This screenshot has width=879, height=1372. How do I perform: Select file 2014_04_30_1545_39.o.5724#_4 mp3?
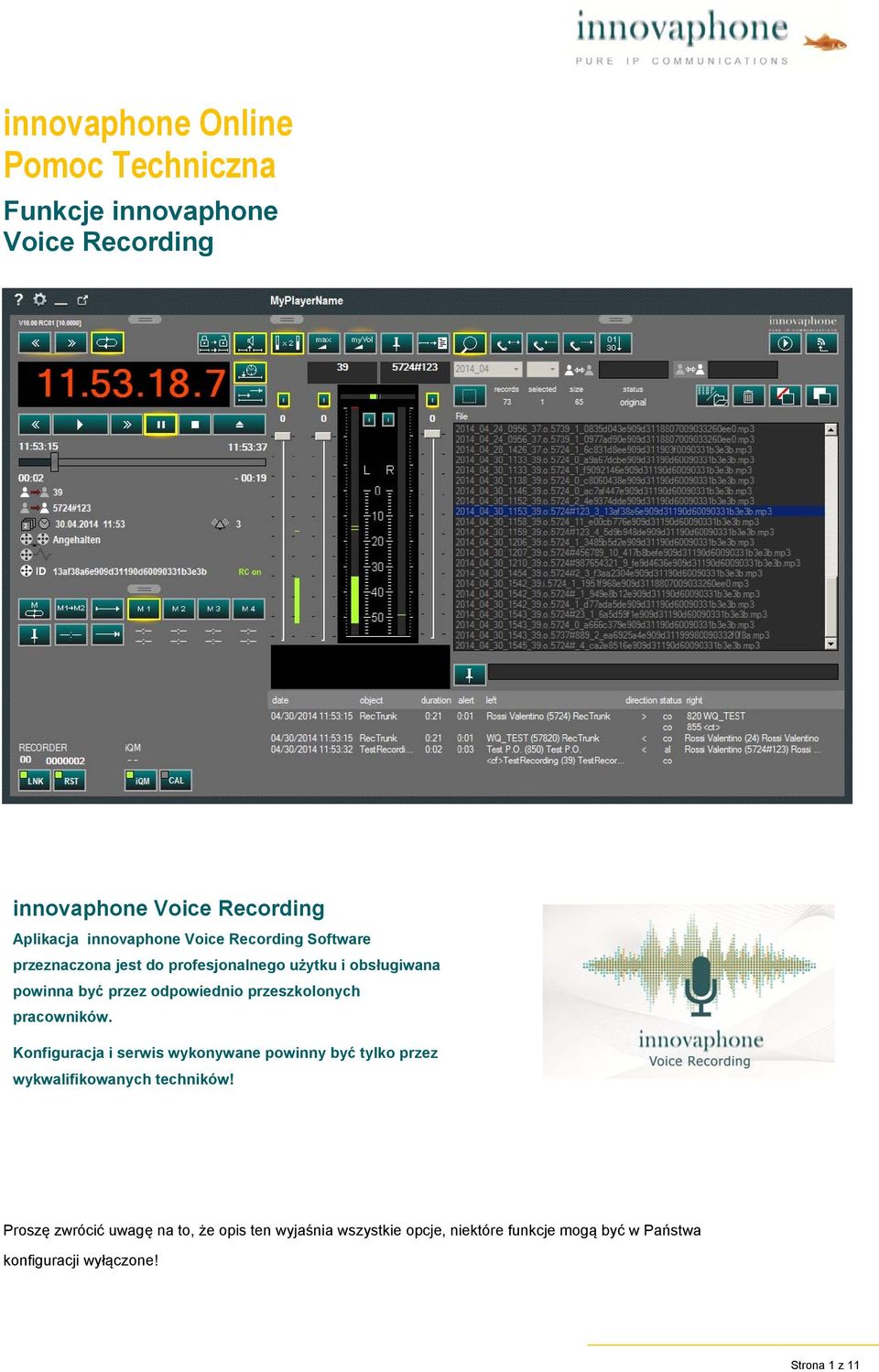tap(639, 645)
